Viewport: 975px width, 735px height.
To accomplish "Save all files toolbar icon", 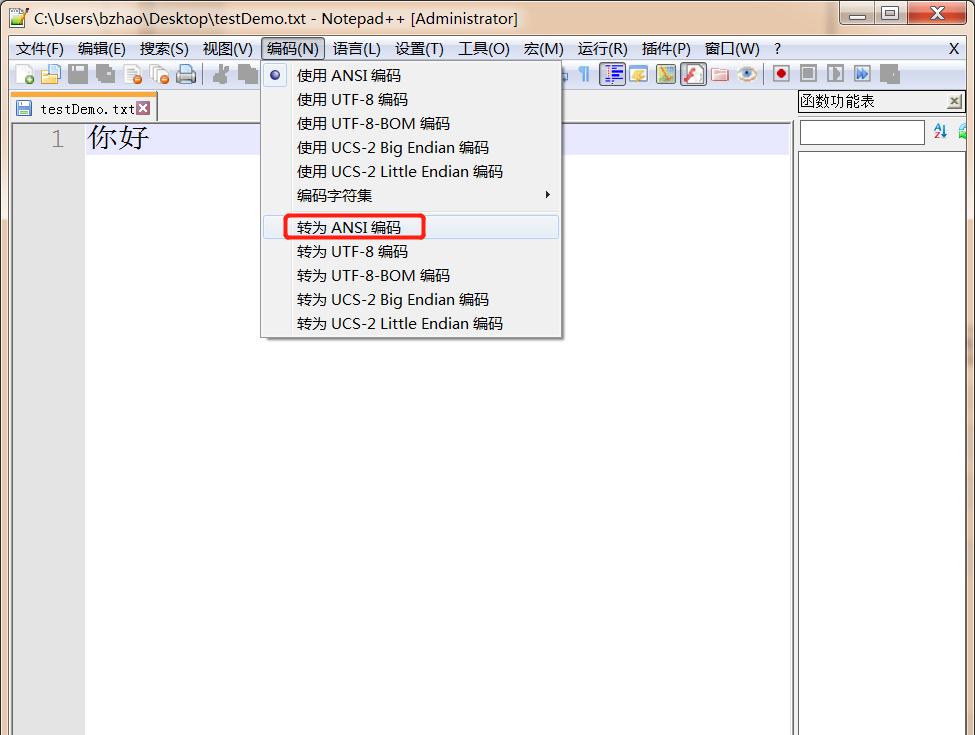I will pyautogui.click(x=105, y=75).
